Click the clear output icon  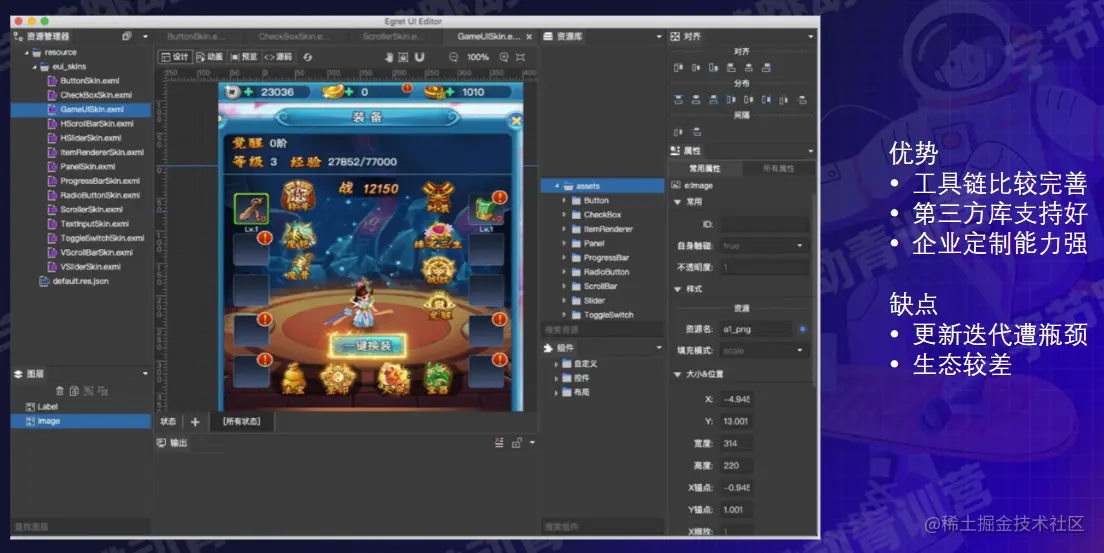(499, 442)
